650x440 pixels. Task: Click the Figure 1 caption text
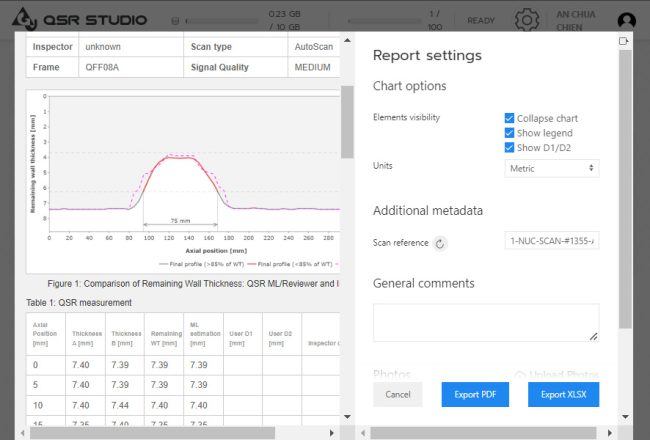[x=193, y=284]
